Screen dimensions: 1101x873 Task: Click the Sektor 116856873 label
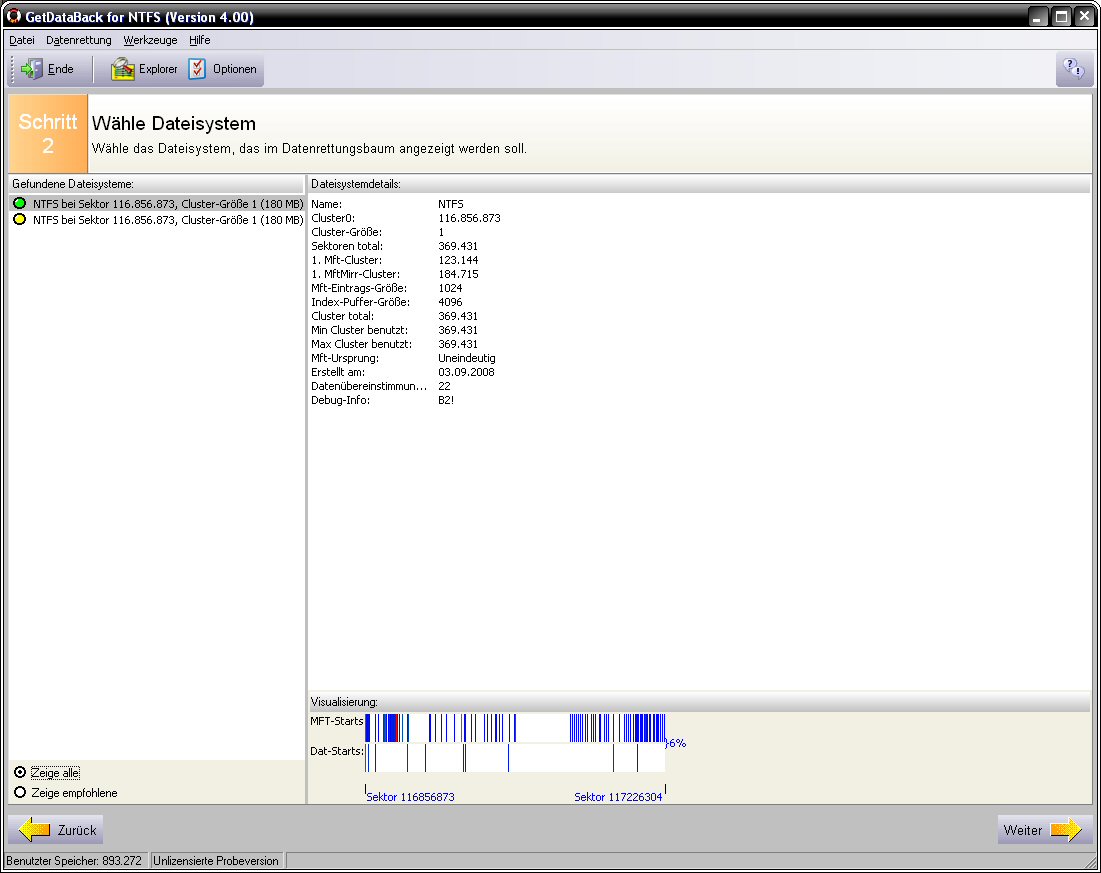(x=410, y=797)
